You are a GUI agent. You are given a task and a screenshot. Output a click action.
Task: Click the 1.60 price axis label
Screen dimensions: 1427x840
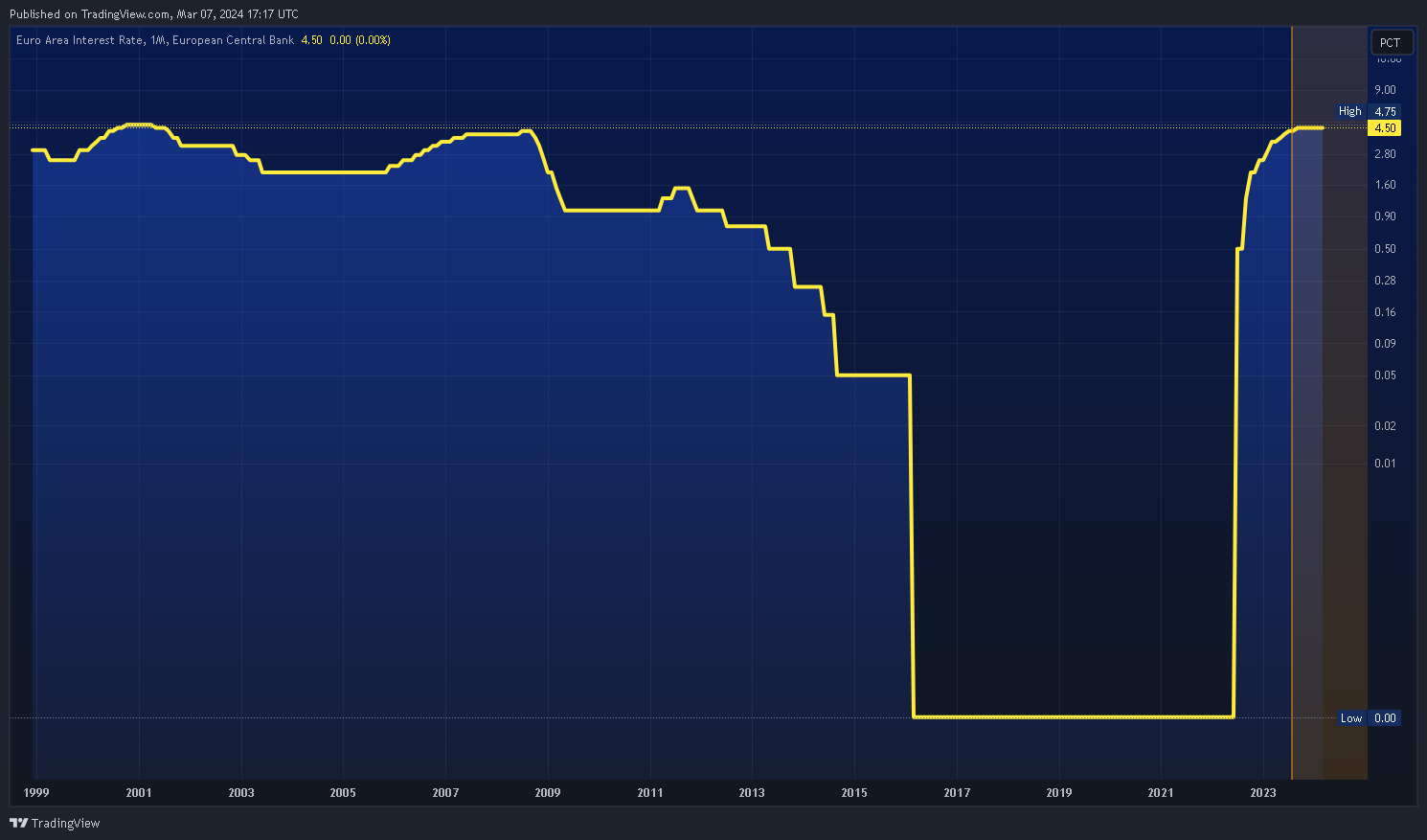click(1385, 185)
